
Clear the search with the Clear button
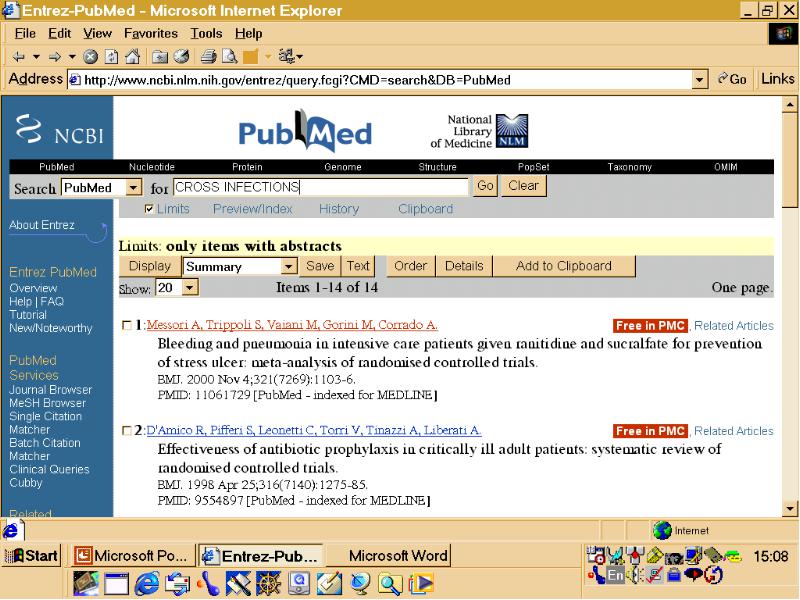[x=523, y=186]
